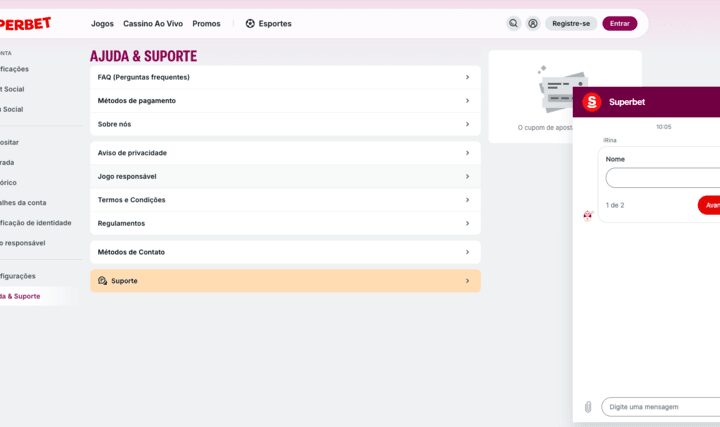Screen dimensions: 720x427
Task: Click the search magnifier icon in header
Action: coord(513,23)
